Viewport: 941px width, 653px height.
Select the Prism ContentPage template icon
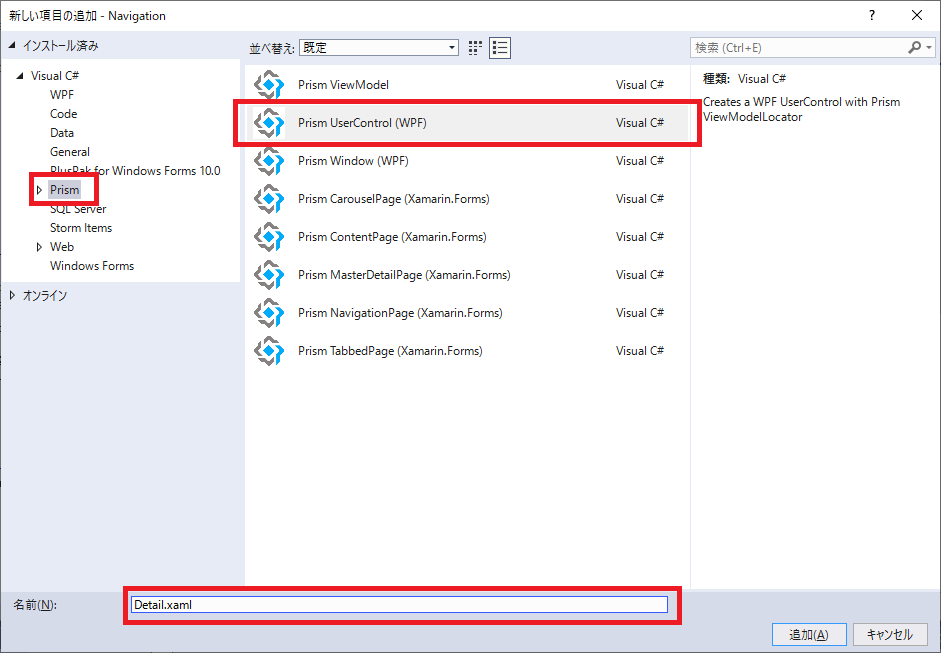click(268, 237)
